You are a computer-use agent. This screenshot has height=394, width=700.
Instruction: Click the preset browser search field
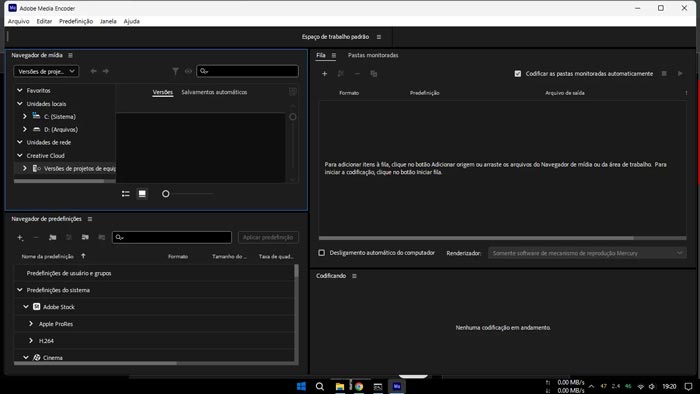[172, 237]
